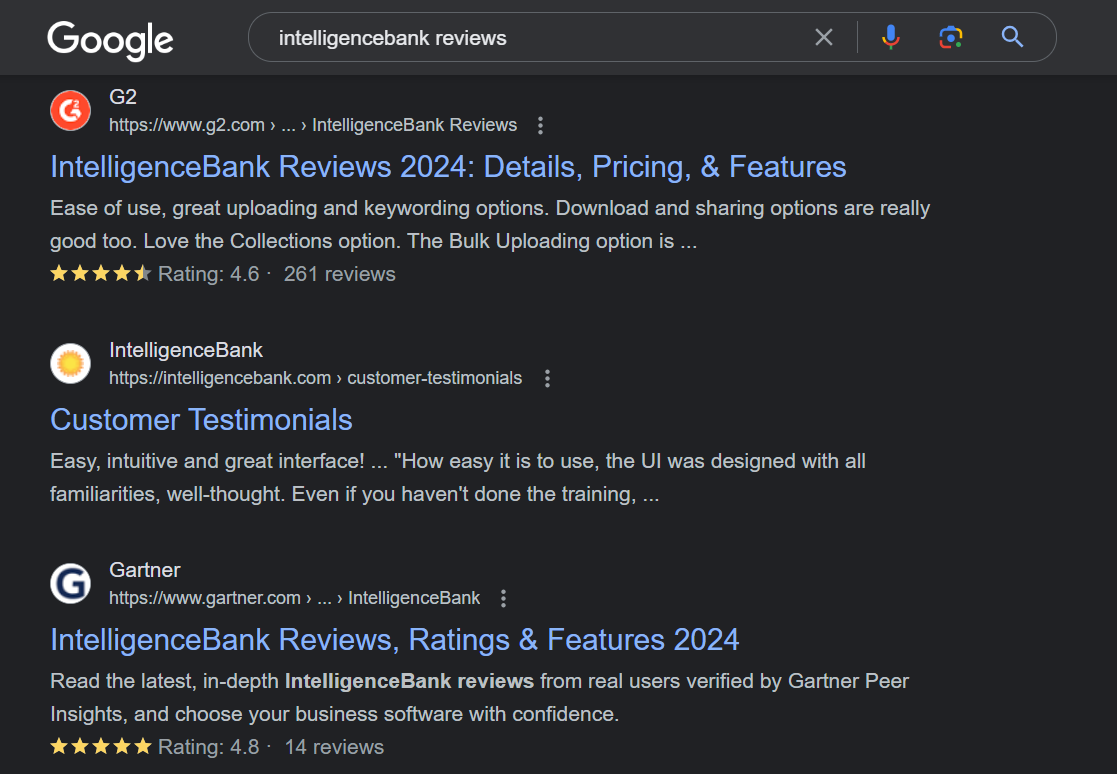The width and height of the screenshot is (1117, 774).
Task: Open three-dot menu for IntelligenceBank result
Action: pos(547,378)
